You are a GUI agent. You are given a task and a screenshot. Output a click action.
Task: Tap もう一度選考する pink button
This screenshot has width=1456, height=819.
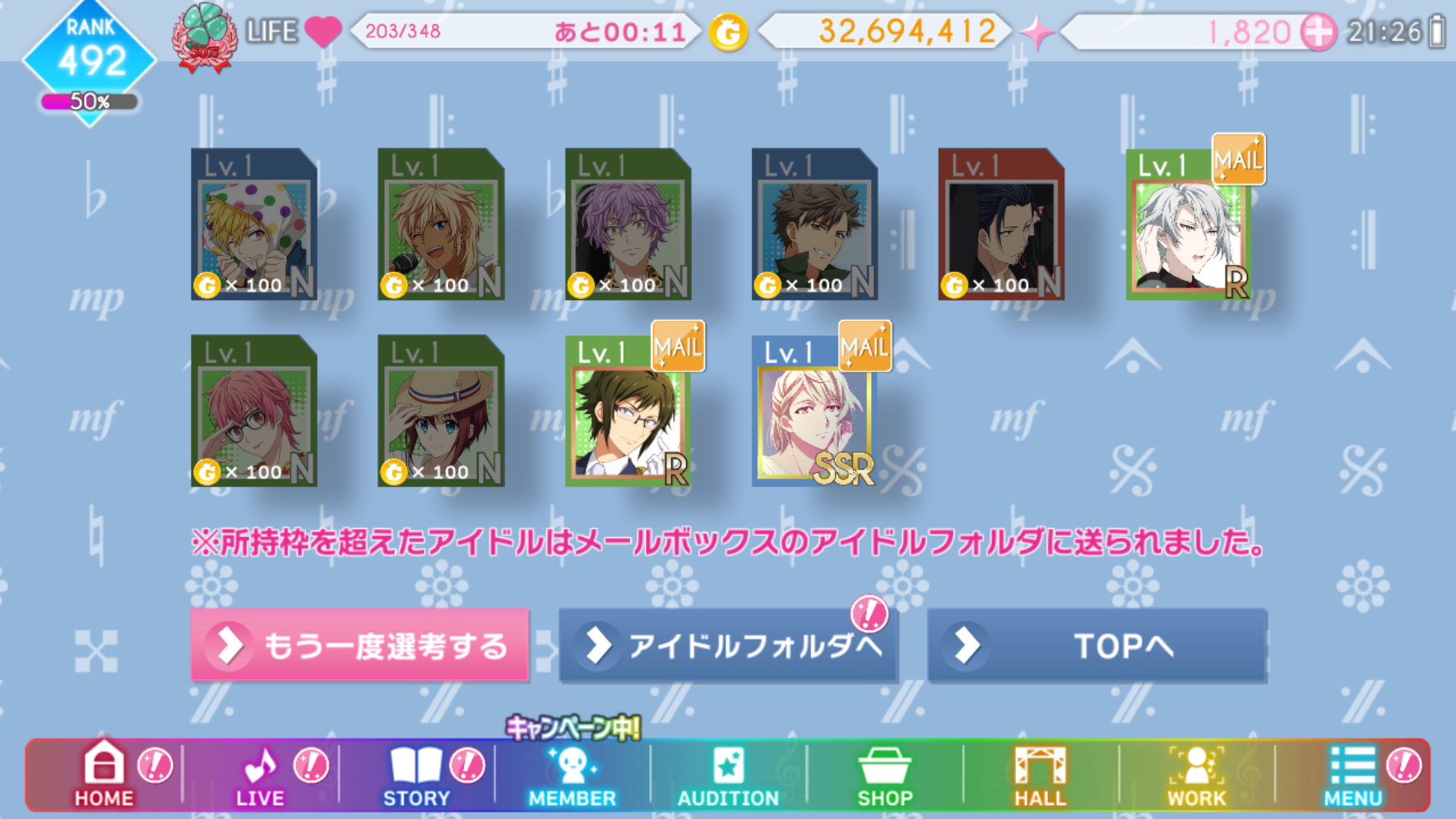(x=359, y=645)
